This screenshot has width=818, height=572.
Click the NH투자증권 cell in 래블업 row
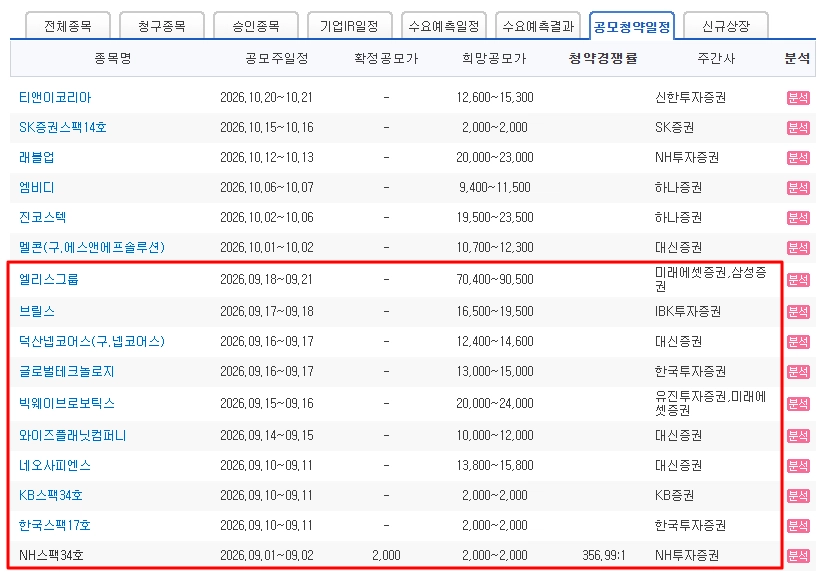click(x=687, y=158)
